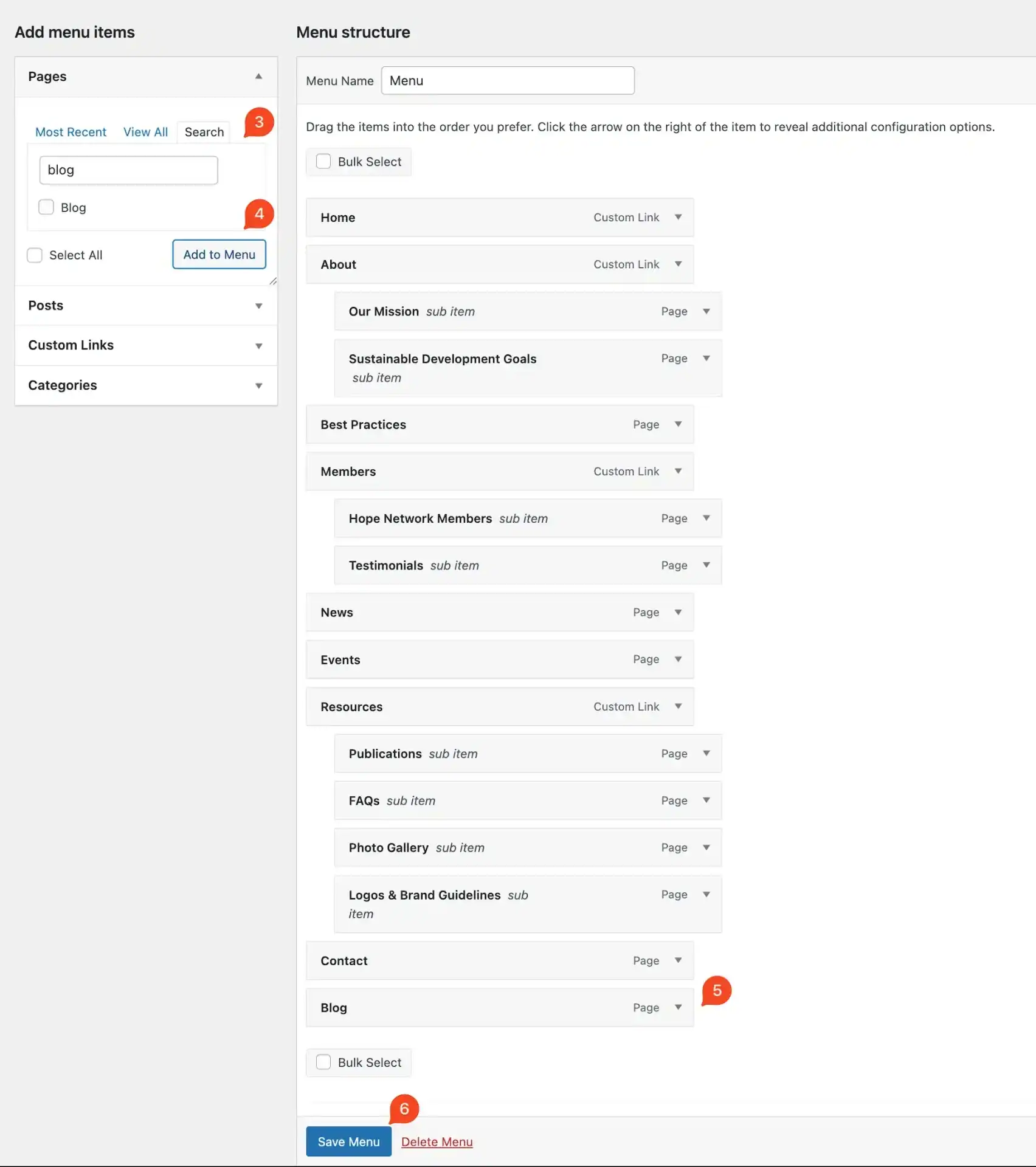The image size is (1036, 1167).
Task: Expand the Posts section
Action: [258, 306]
